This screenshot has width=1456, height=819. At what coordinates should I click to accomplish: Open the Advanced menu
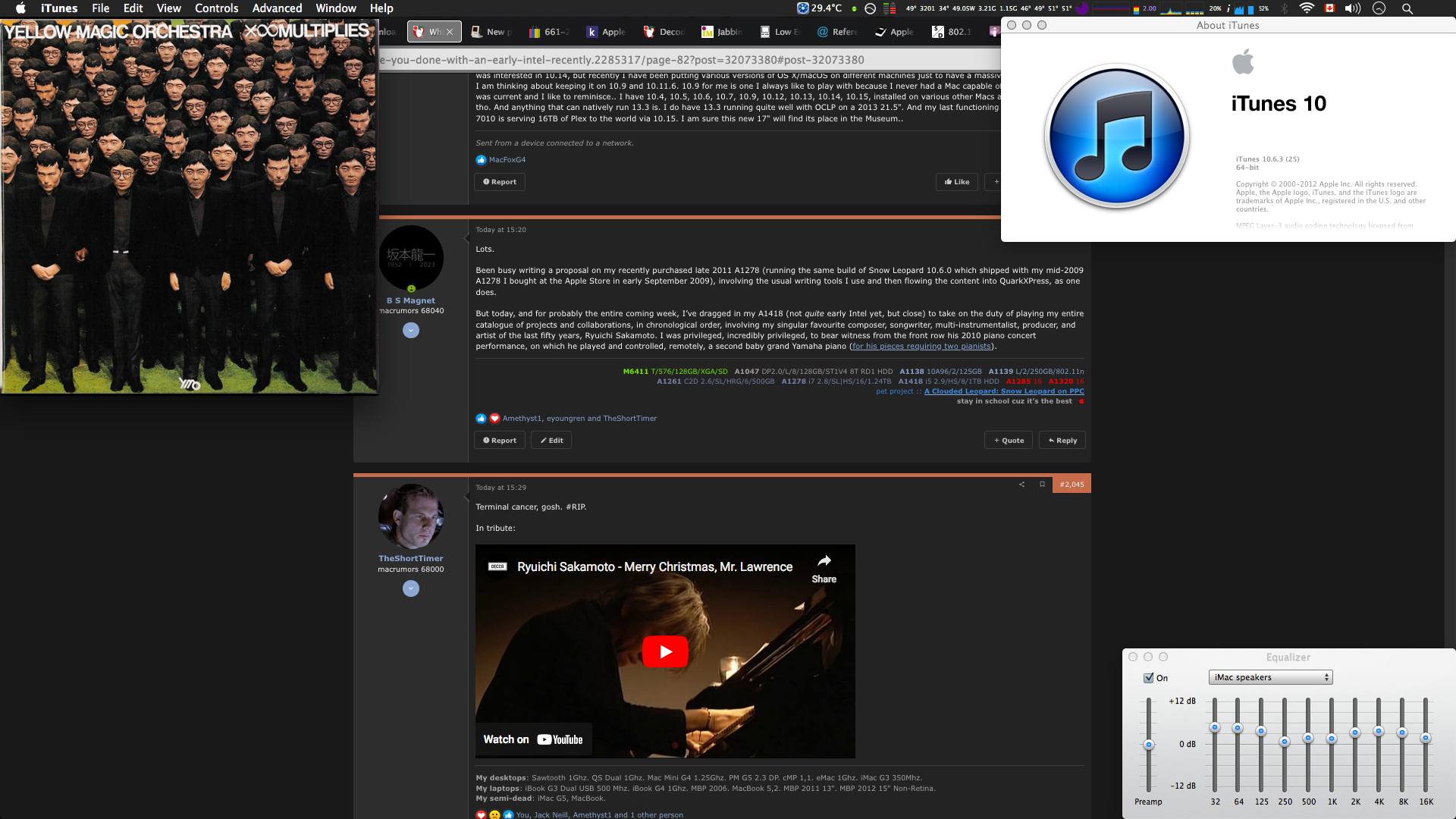pos(277,8)
